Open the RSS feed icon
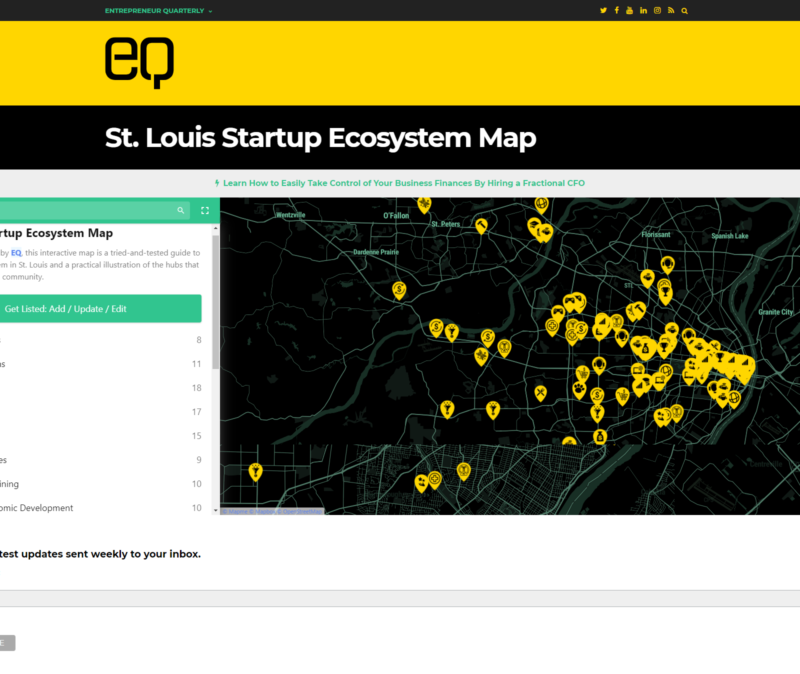800x674 pixels. (671, 11)
